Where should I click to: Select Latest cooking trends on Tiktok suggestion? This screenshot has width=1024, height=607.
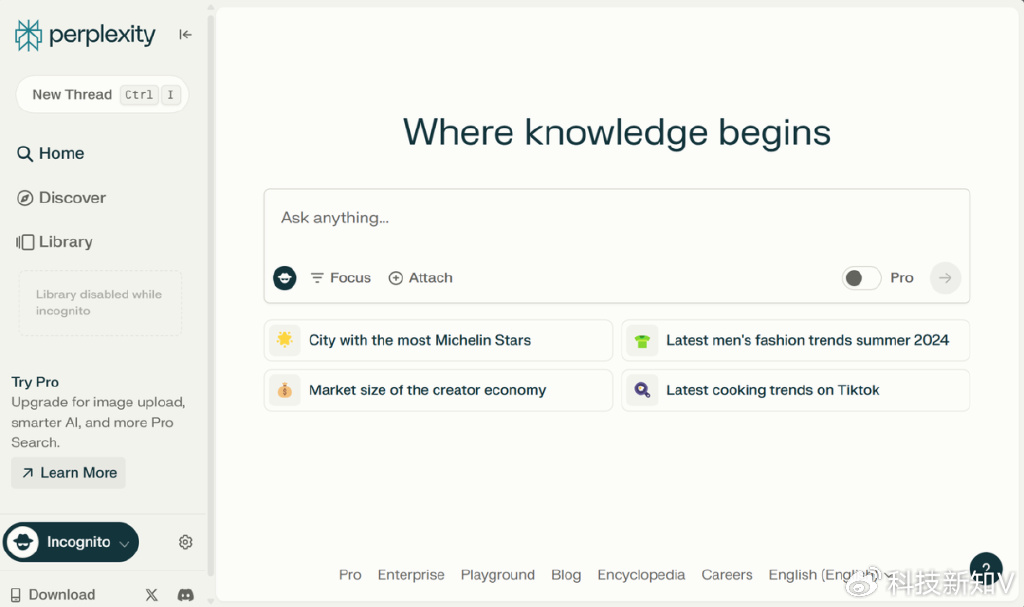point(795,390)
